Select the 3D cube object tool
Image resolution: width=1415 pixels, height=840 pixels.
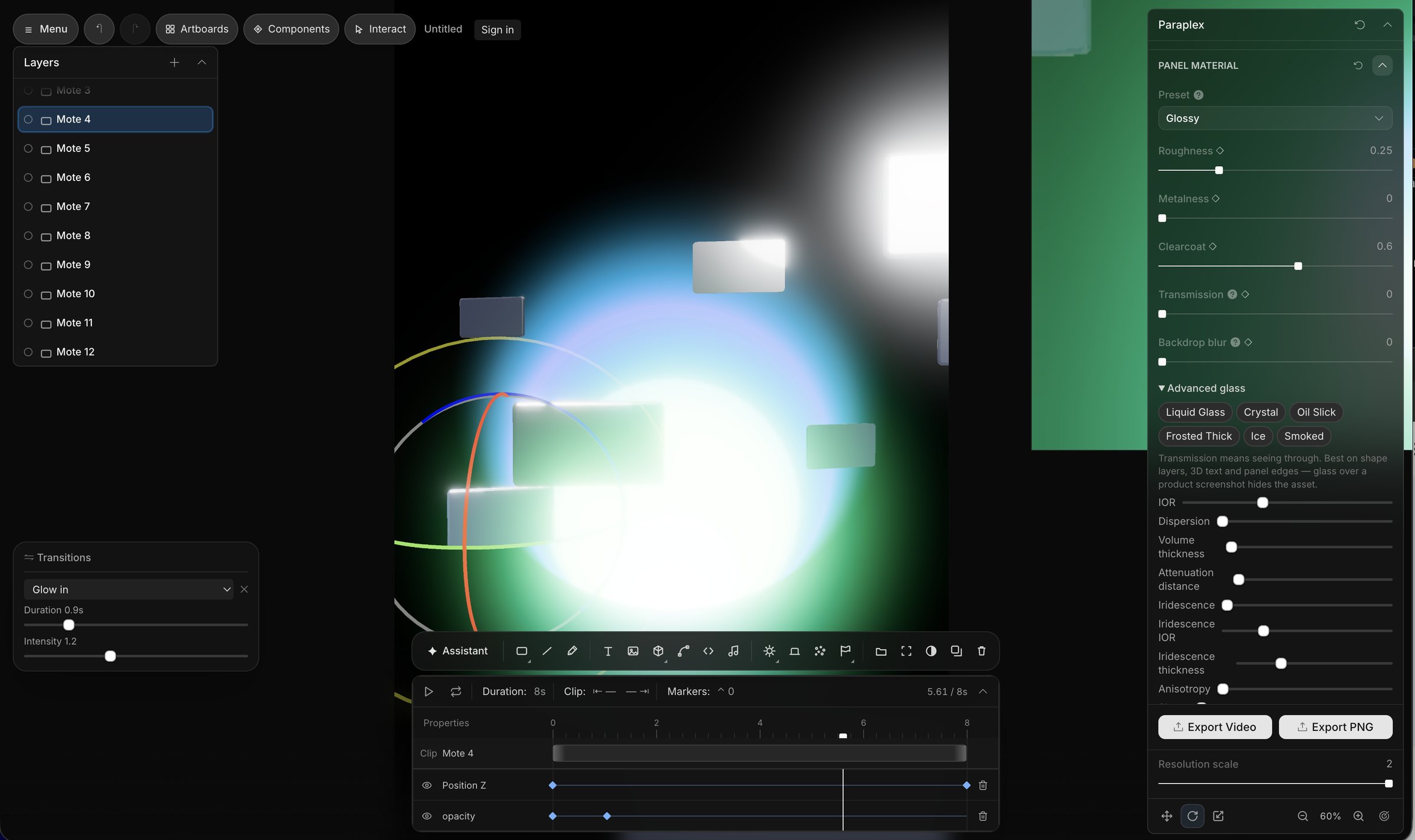pos(658,651)
